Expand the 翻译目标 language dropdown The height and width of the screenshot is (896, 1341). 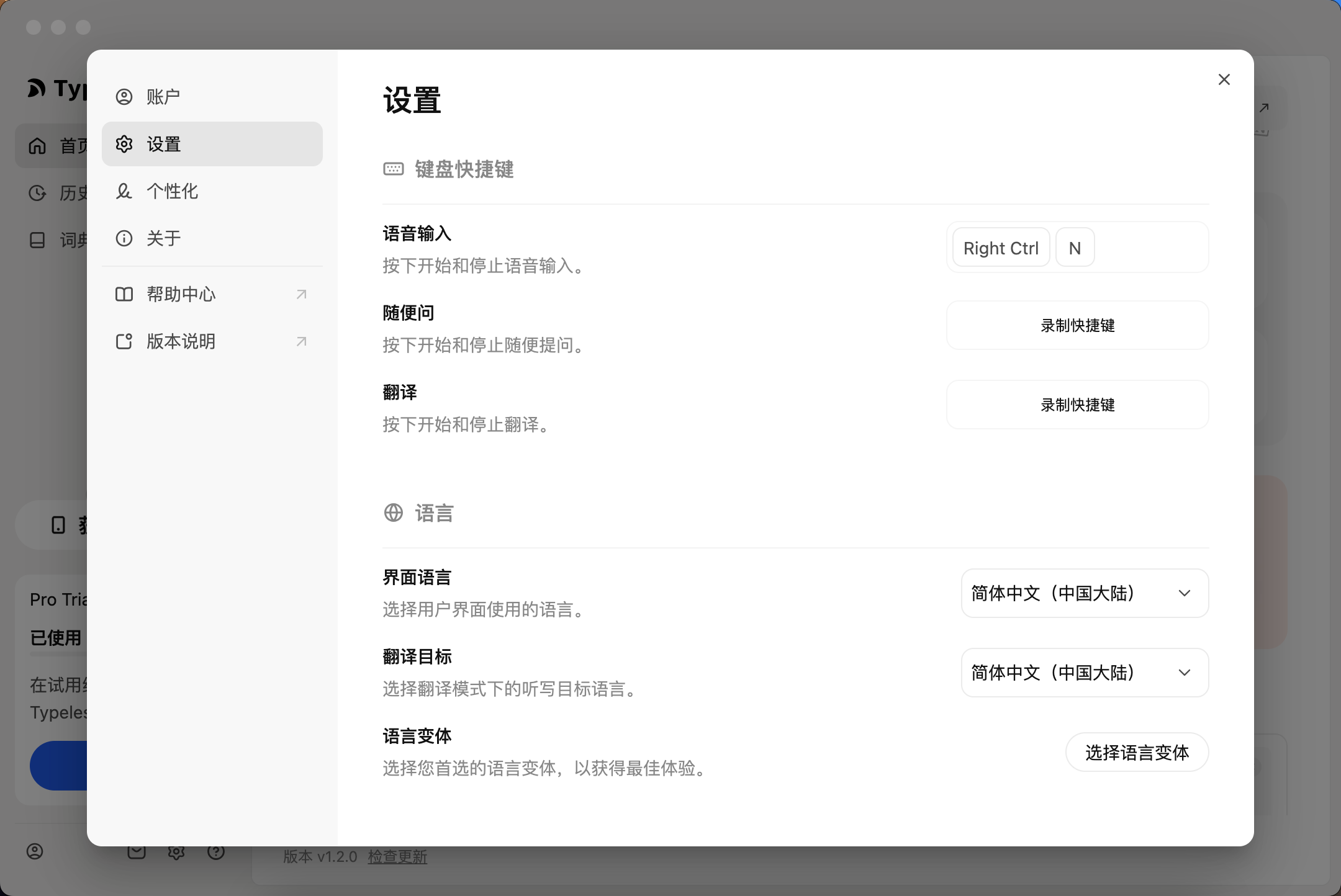[1084, 673]
